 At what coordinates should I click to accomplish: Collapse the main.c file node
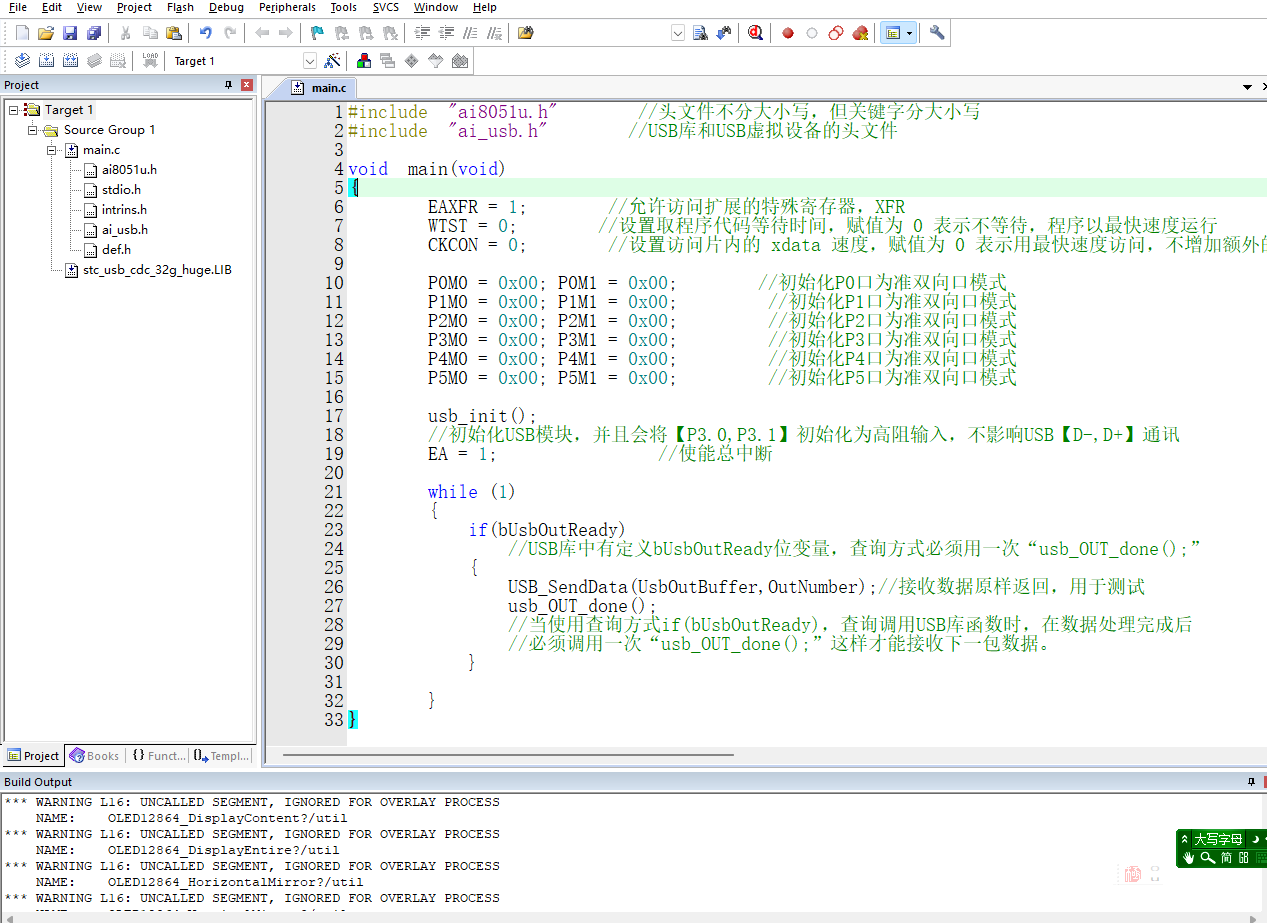pos(52,150)
